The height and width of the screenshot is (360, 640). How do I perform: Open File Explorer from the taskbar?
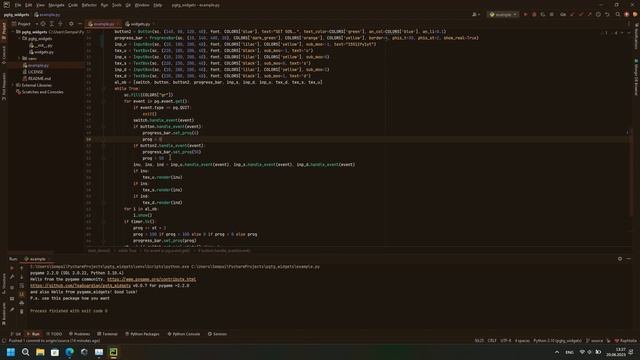[40, 352]
